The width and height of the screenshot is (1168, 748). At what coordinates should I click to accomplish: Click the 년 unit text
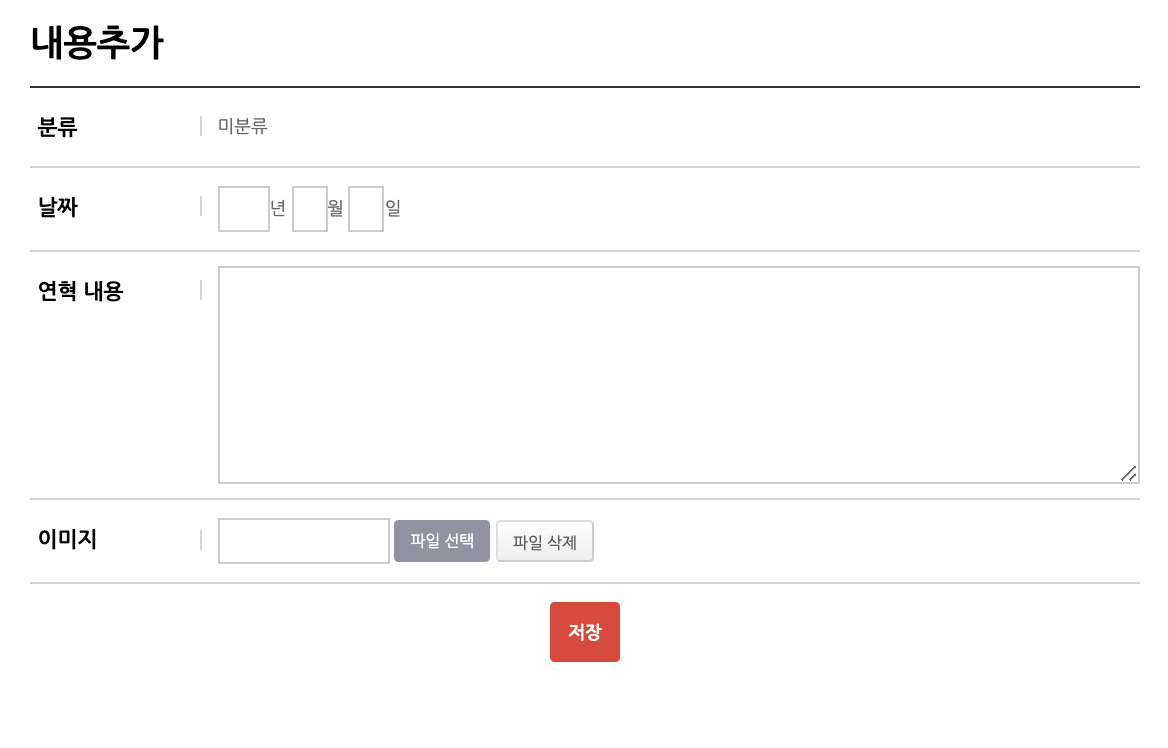(x=278, y=208)
